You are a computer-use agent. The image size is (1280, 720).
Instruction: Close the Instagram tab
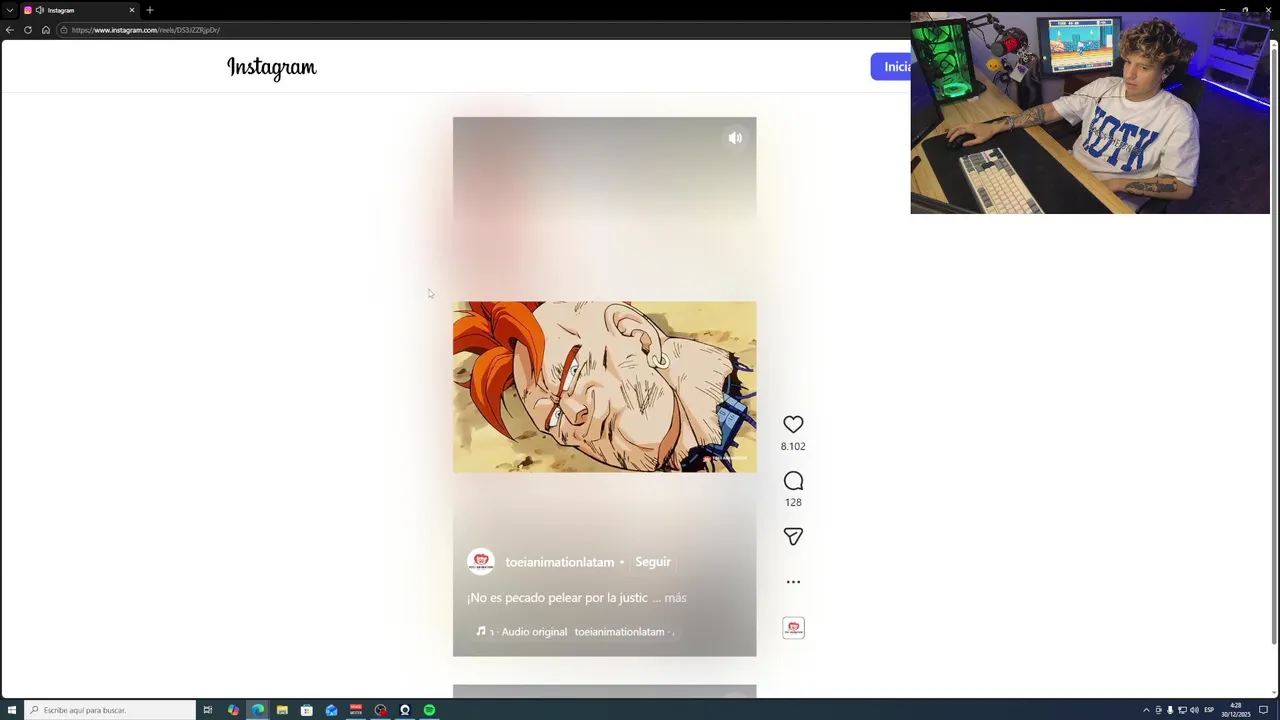131,10
